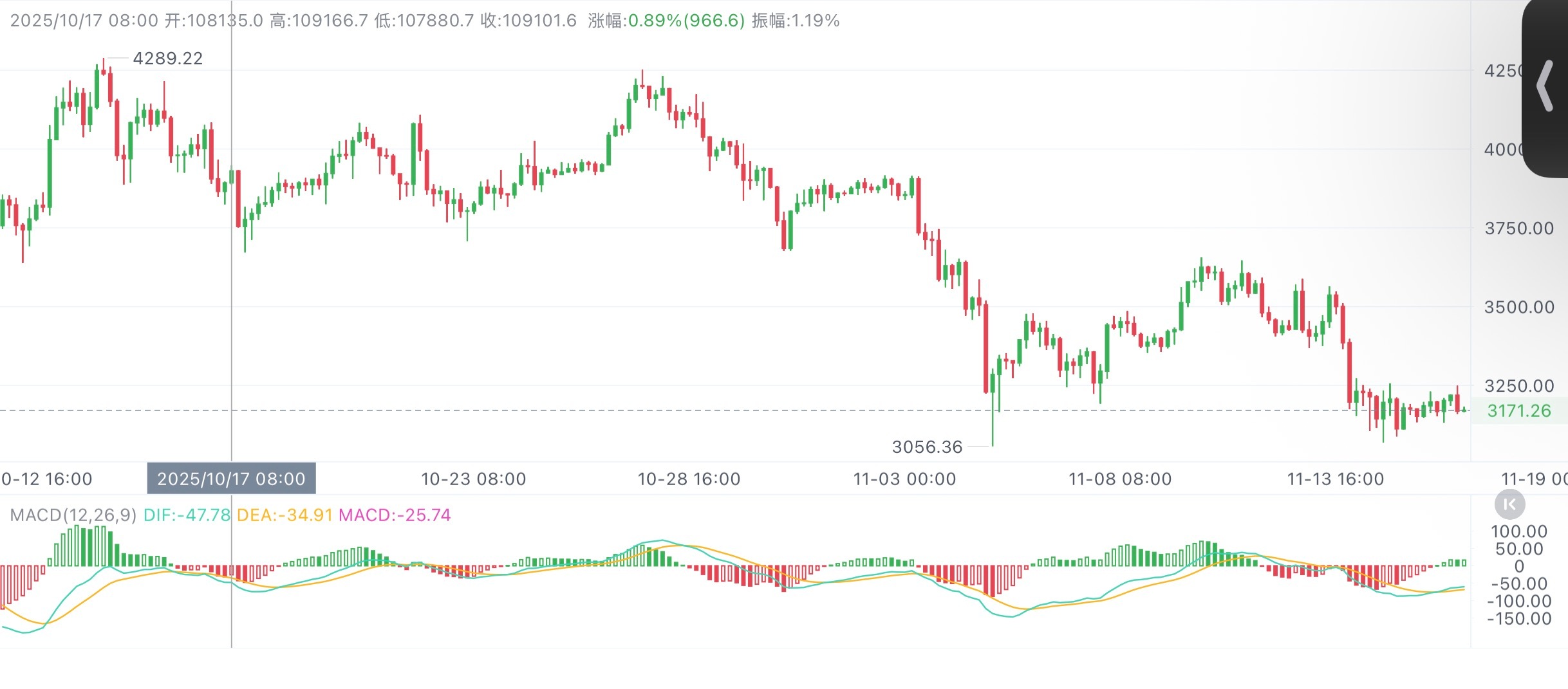The image size is (1568, 689).
Task: Click the magenta MACD:-25.74 value label
Action: coord(396,515)
